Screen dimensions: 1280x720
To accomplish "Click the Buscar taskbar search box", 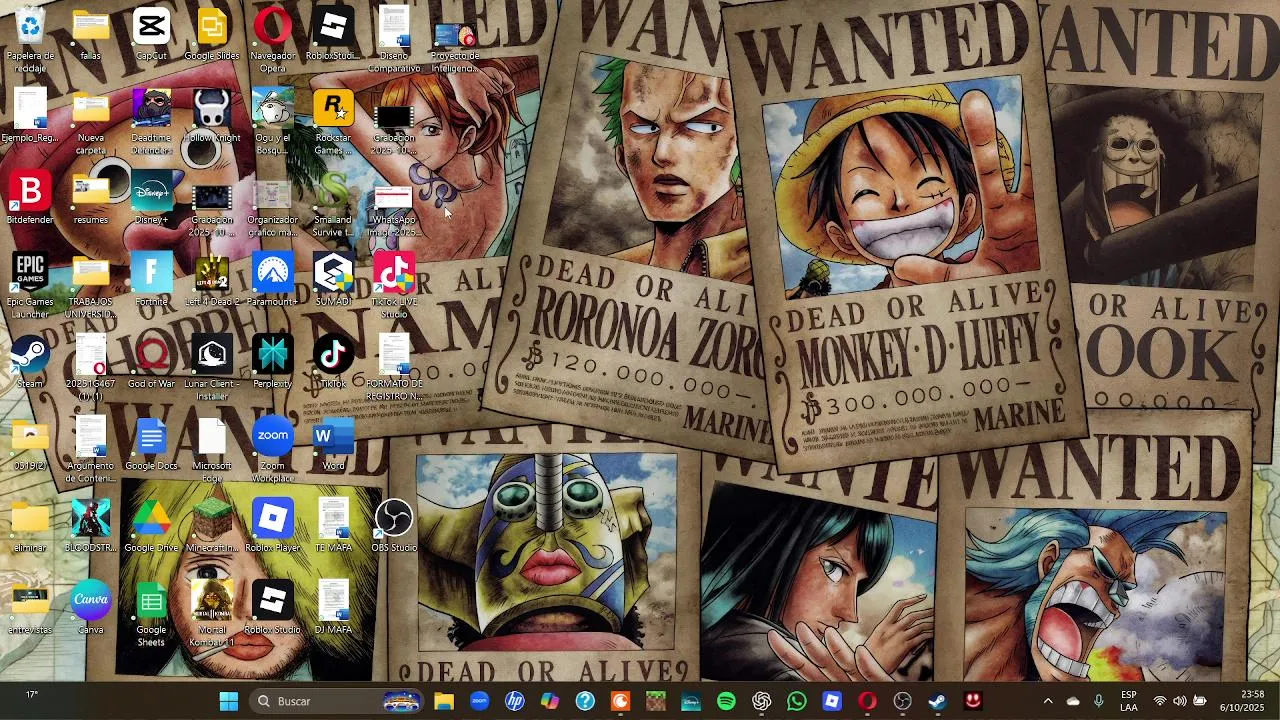I will [337, 701].
